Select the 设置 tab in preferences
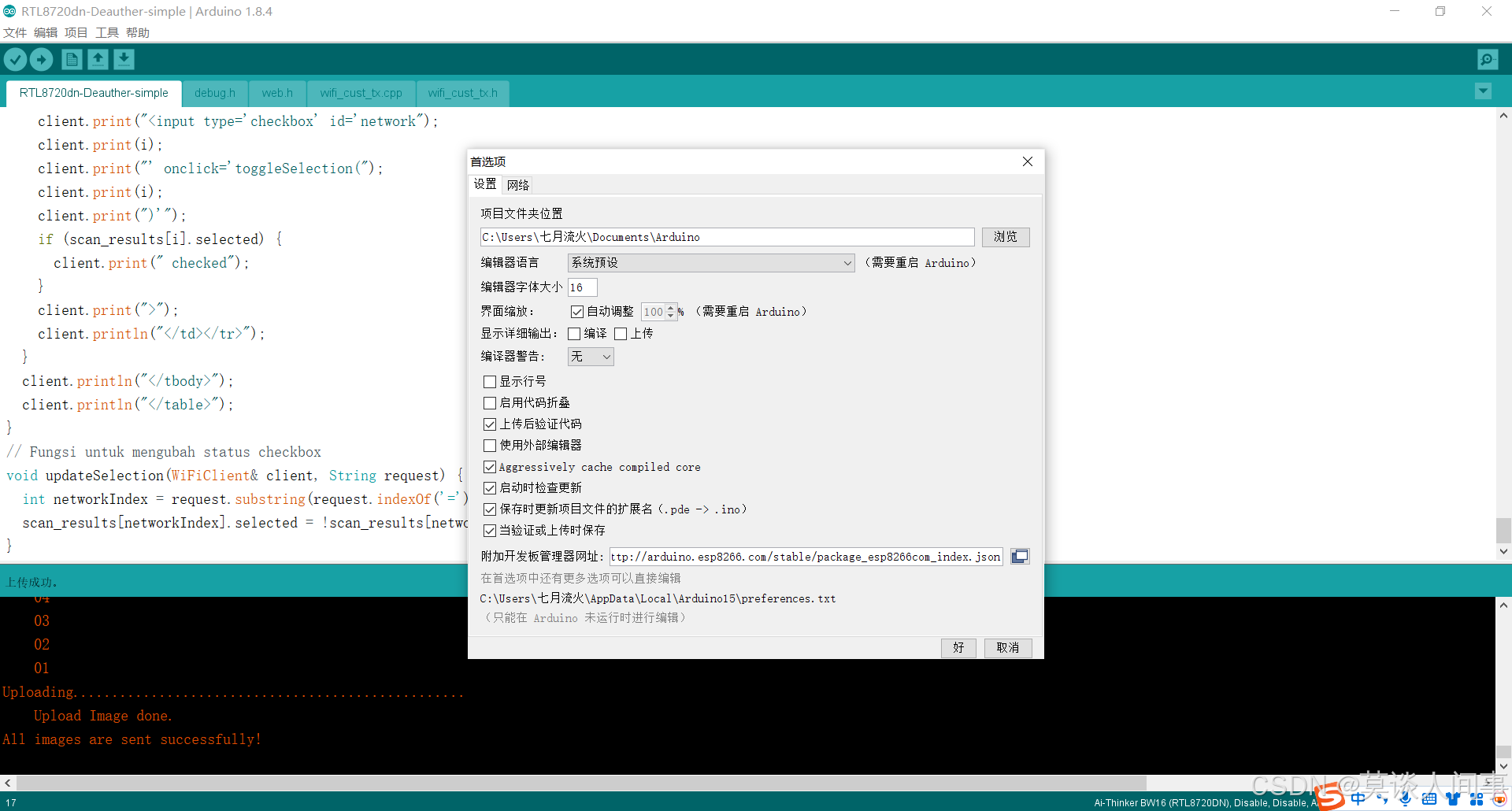Screen dimensions: 1512x811 coord(485,184)
